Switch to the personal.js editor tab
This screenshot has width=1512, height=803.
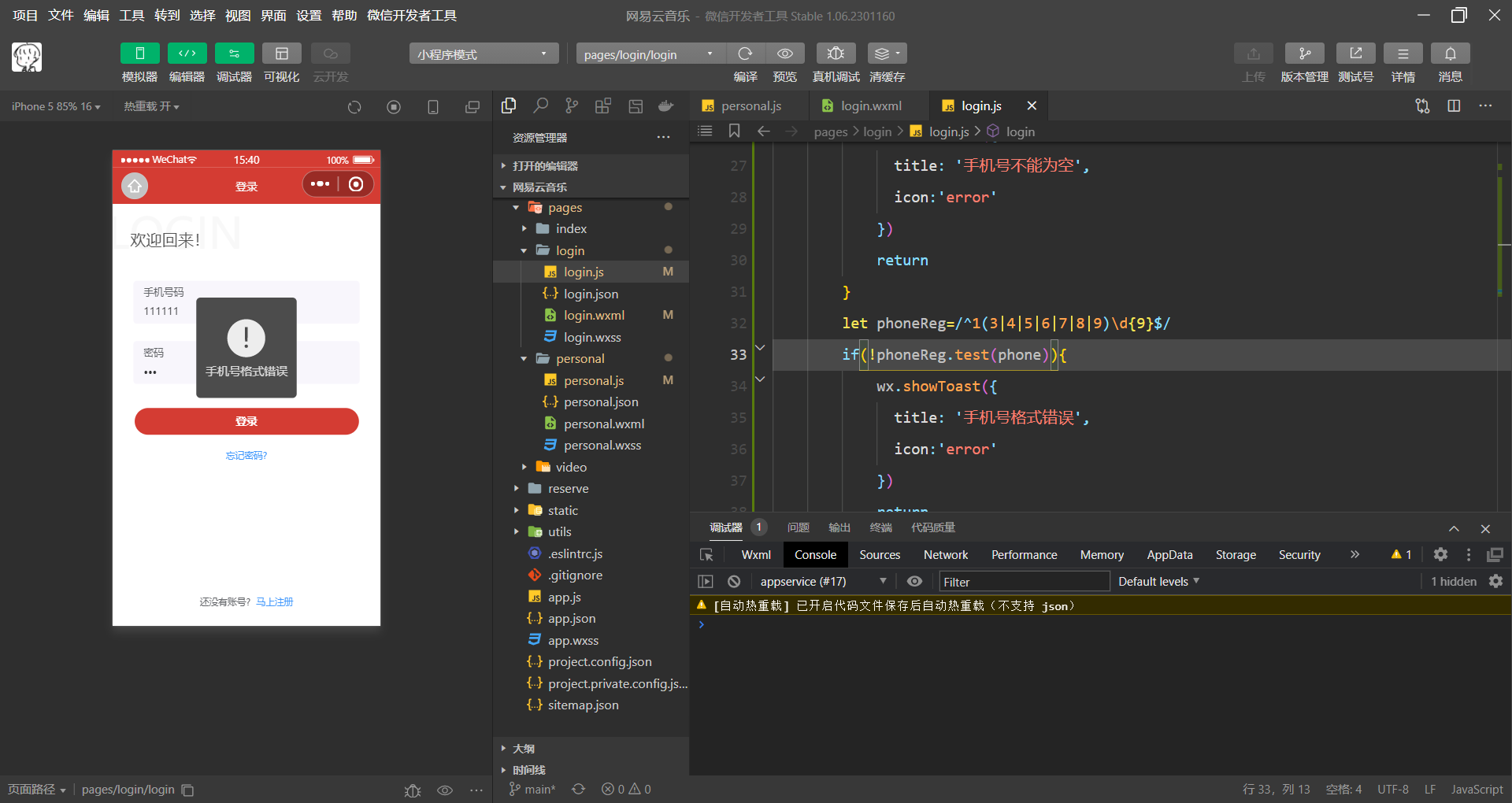pyautogui.click(x=750, y=105)
